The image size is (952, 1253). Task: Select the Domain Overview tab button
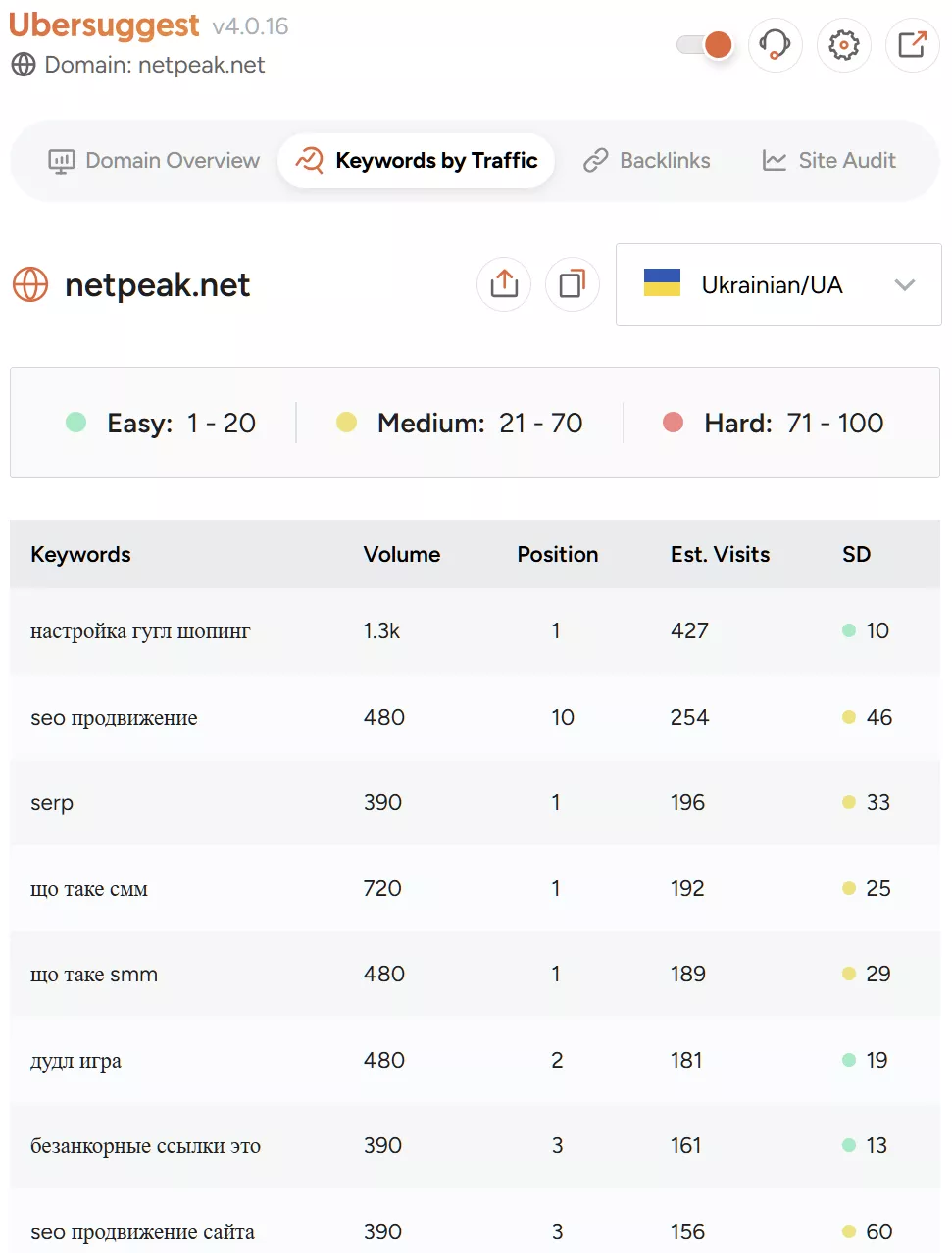click(x=153, y=160)
